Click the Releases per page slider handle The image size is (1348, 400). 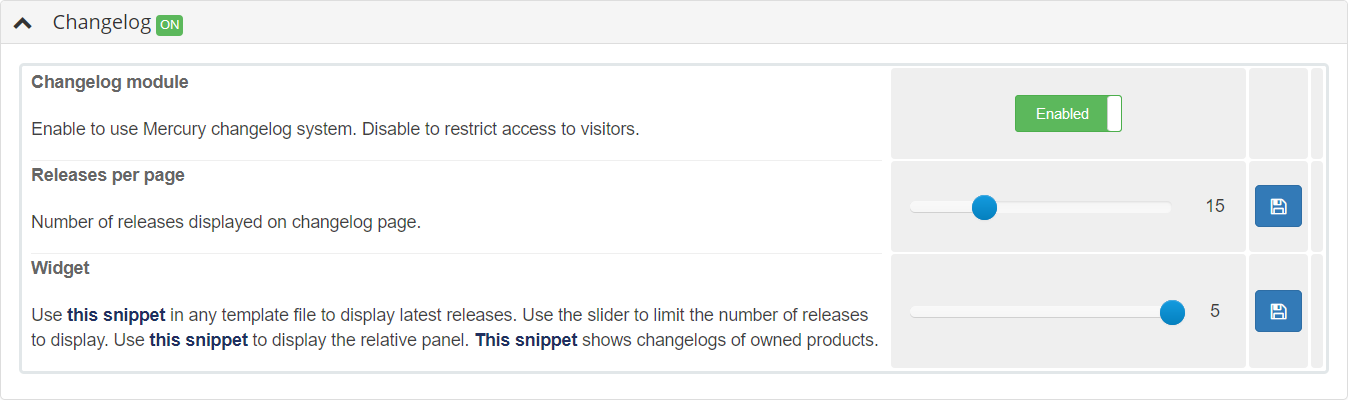985,207
